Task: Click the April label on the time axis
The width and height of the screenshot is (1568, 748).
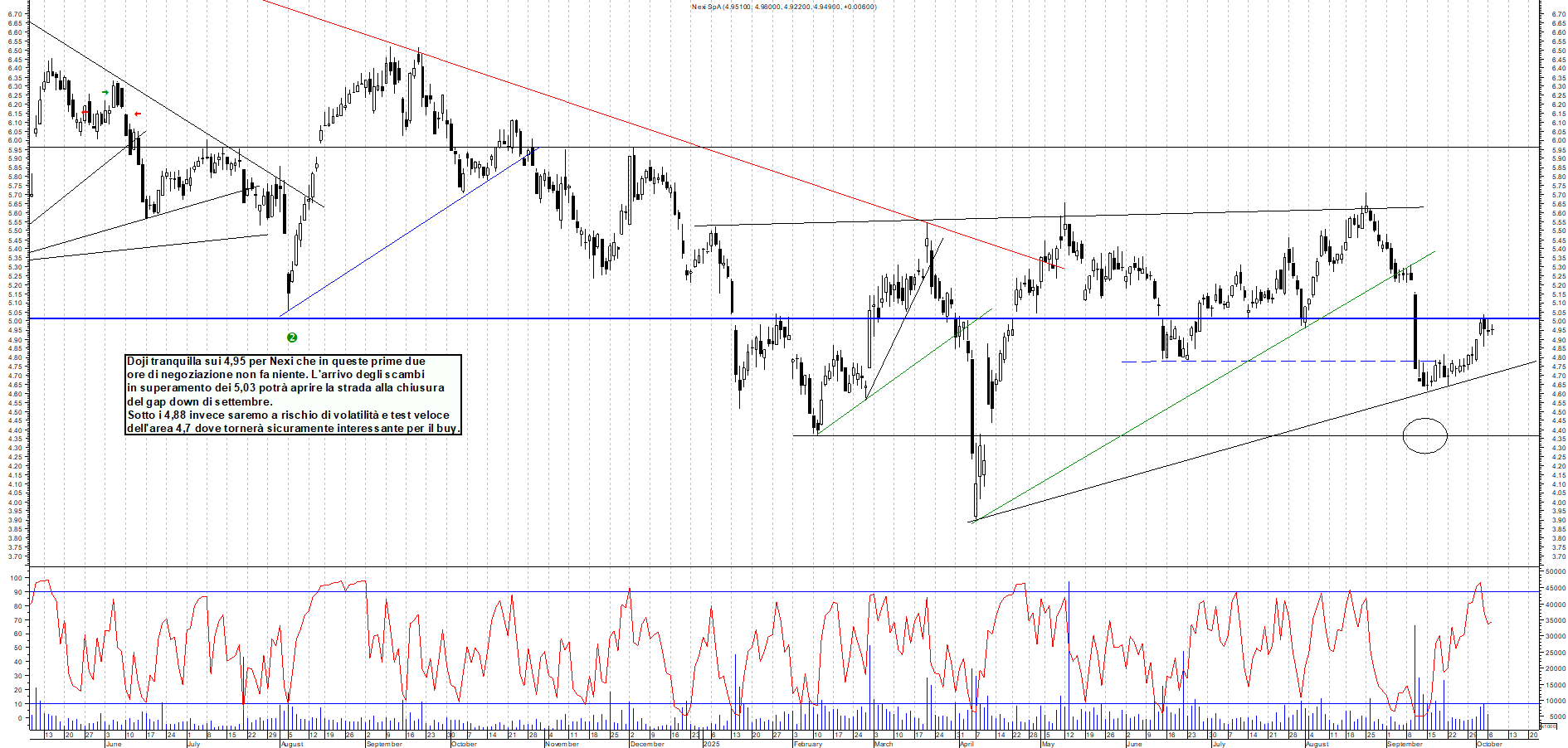Action: (x=967, y=744)
